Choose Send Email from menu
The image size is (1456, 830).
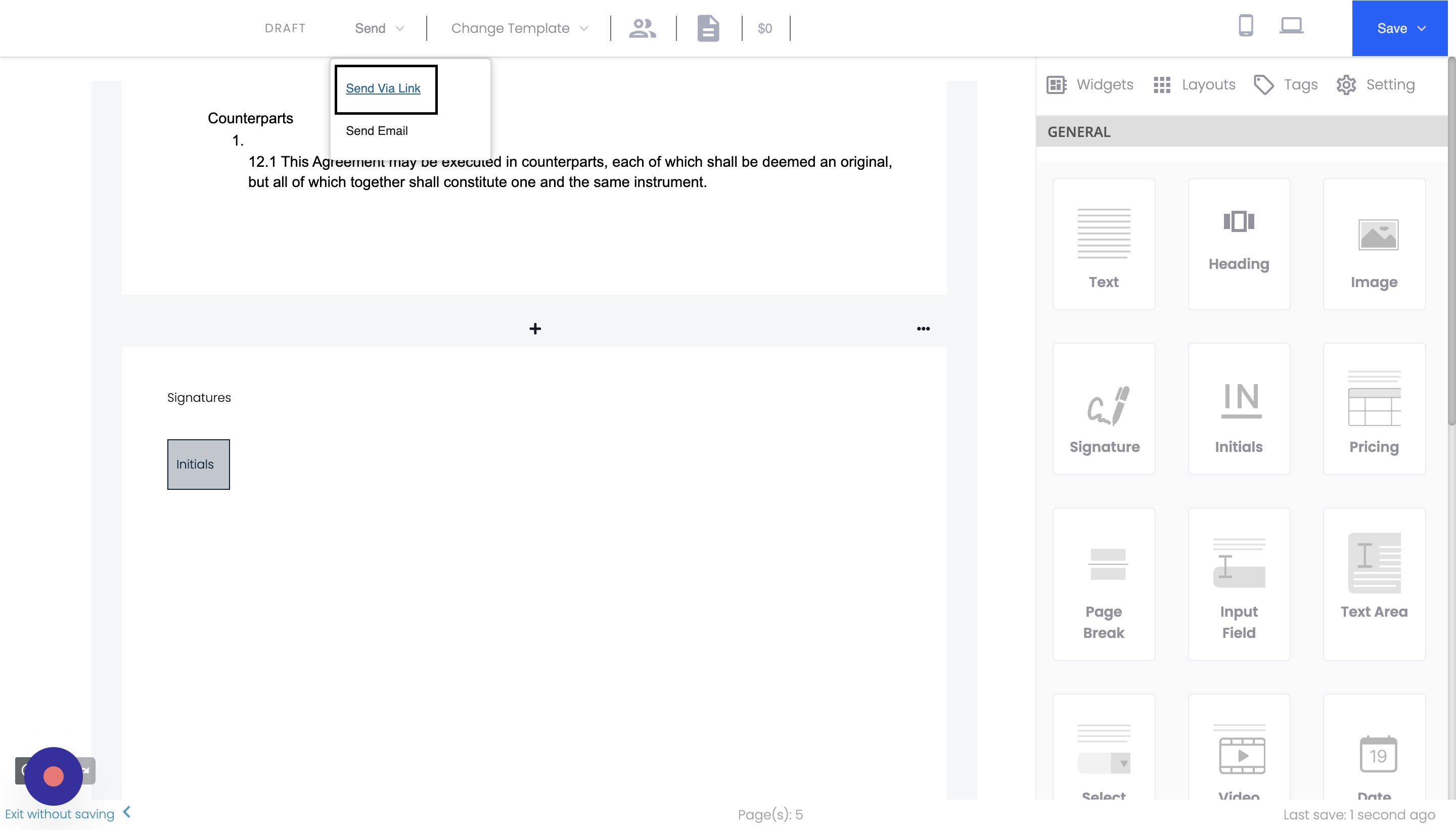point(376,130)
